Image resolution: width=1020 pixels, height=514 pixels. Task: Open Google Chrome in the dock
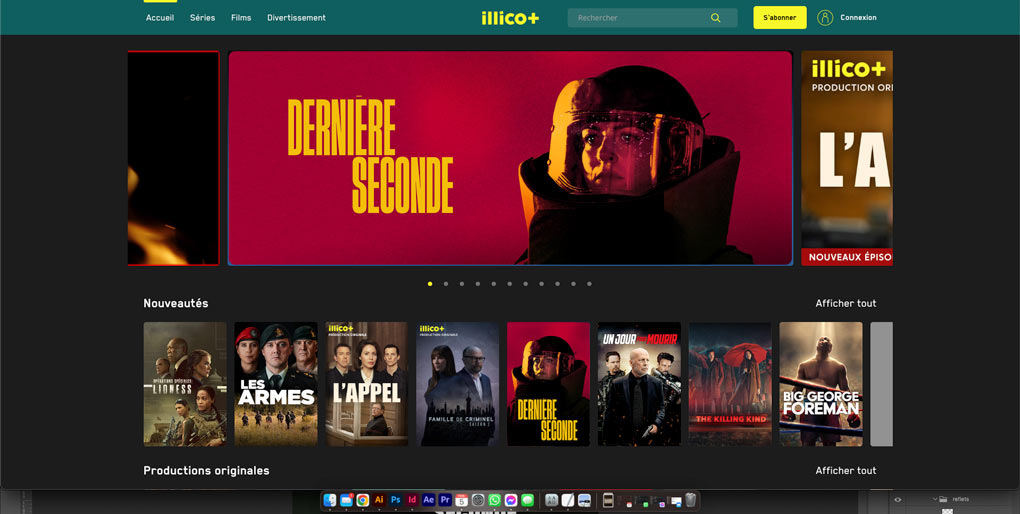pos(363,500)
